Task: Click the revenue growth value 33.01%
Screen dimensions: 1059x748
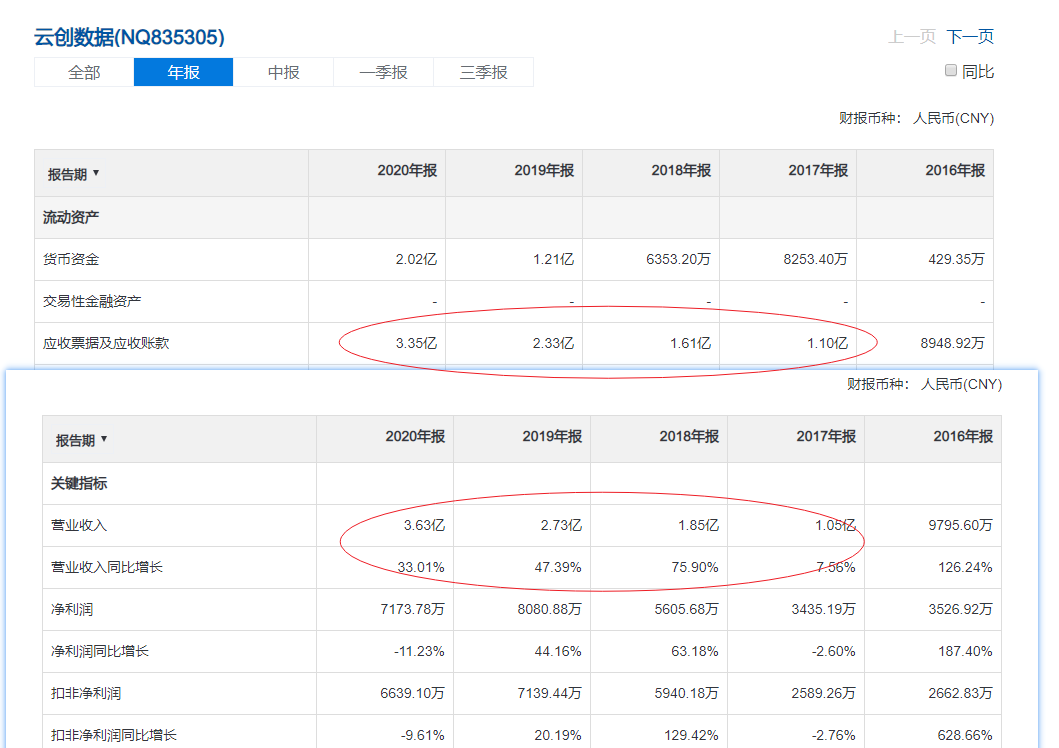Action: (x=421, y=567)
